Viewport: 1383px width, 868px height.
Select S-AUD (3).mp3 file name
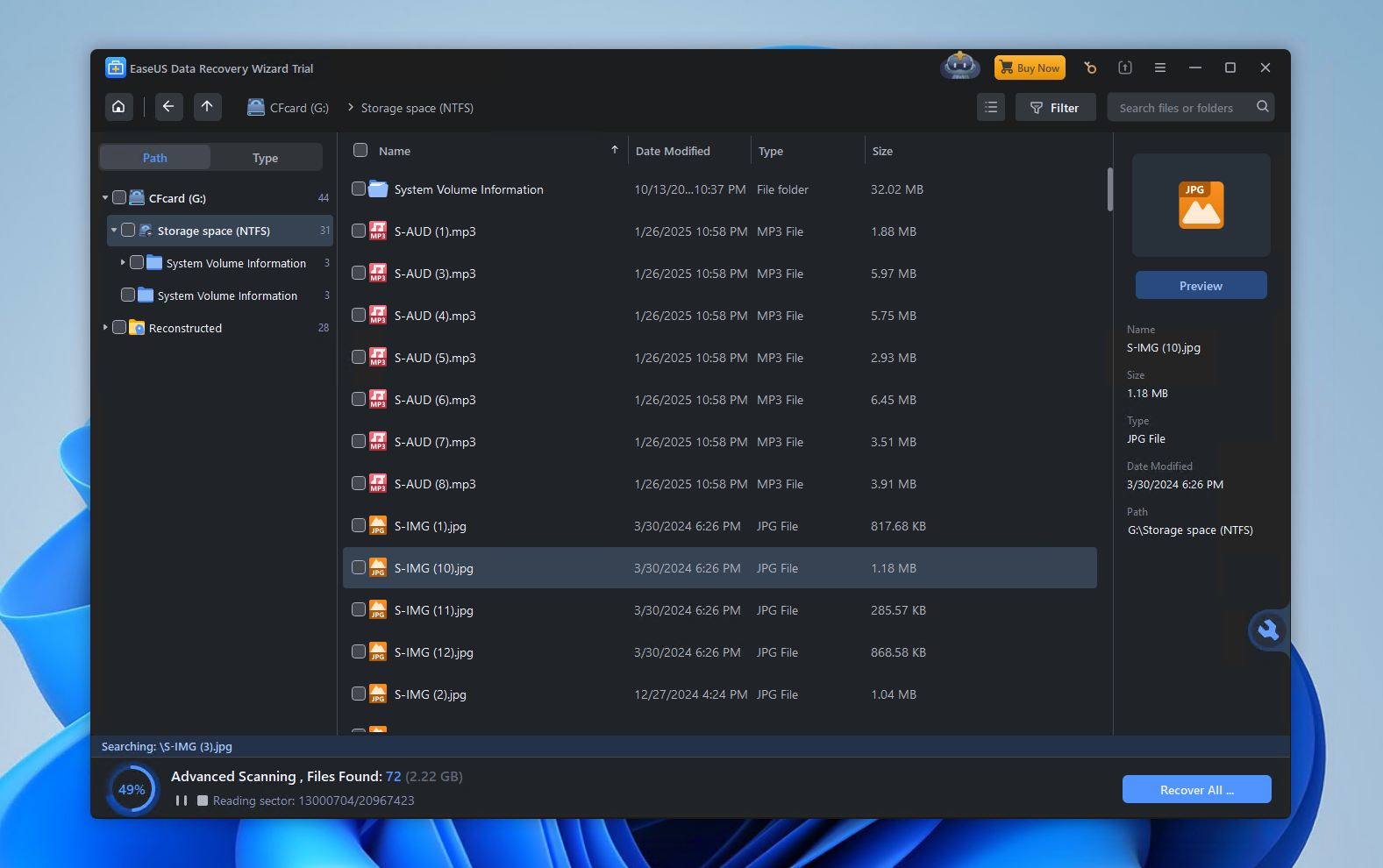click(x=435, y=274)
